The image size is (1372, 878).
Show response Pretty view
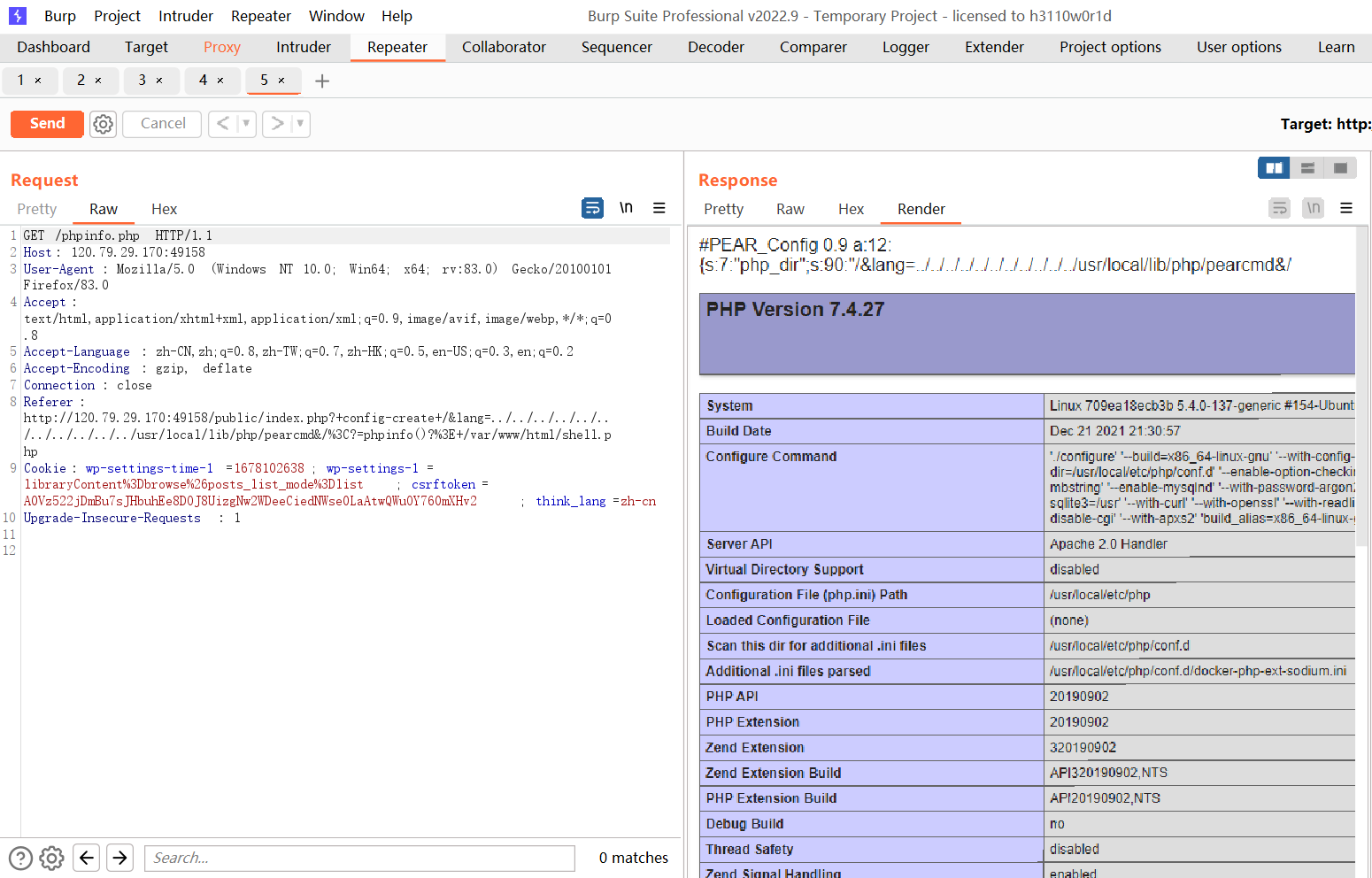723,209
